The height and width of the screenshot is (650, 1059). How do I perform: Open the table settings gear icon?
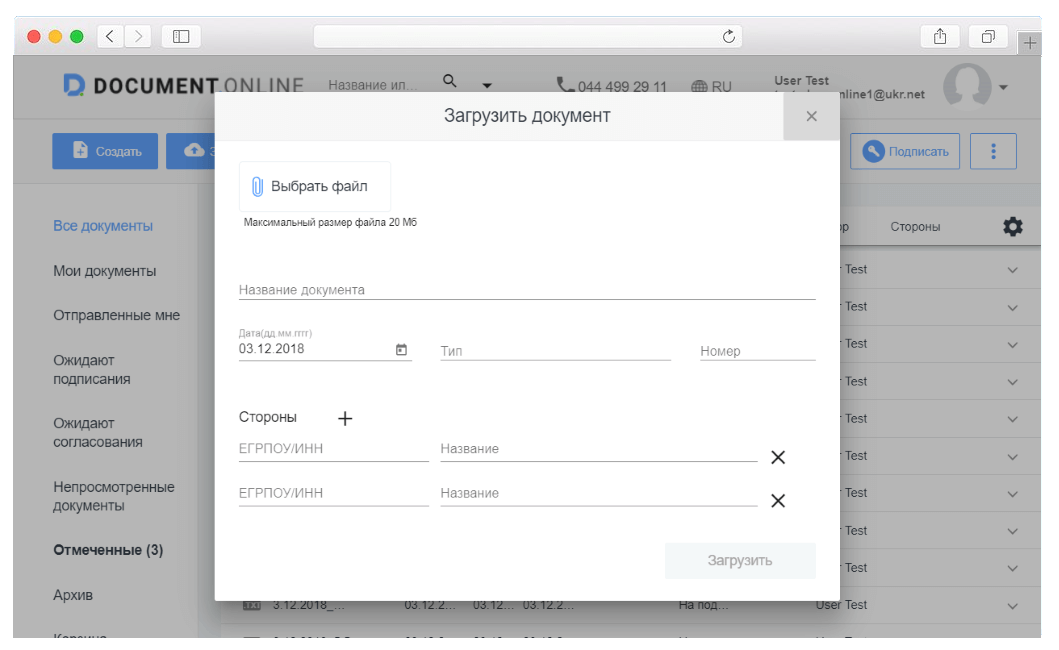point(1012,227)
